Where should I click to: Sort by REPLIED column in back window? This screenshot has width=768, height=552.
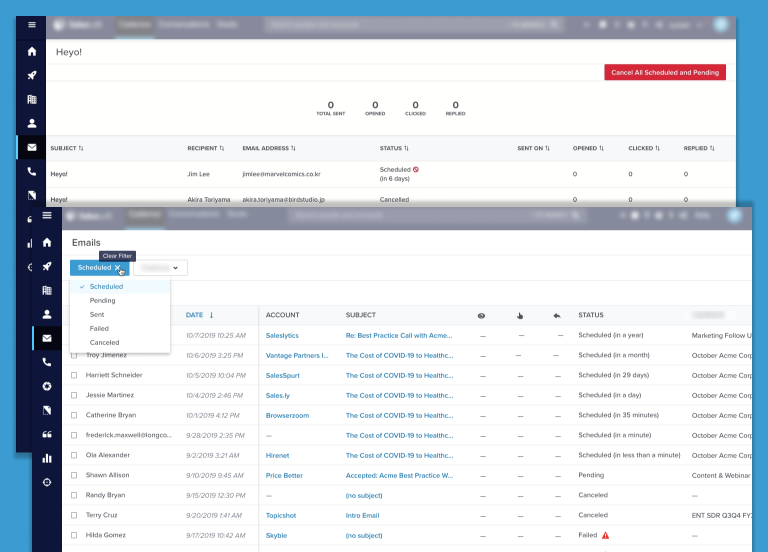click(x=699, y=148)
